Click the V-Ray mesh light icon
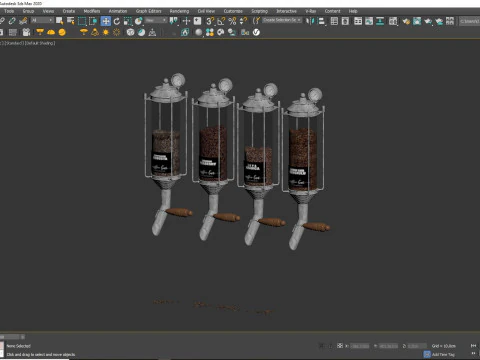Image resolution: width=480 pixels, height=360 pixels. point(84,32)
